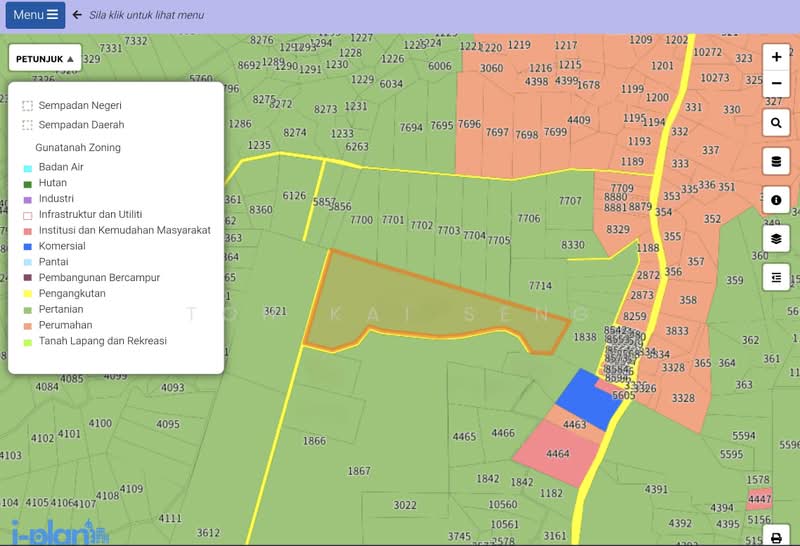Click lot number 10560
800x546 pixels.
(503, 505)
